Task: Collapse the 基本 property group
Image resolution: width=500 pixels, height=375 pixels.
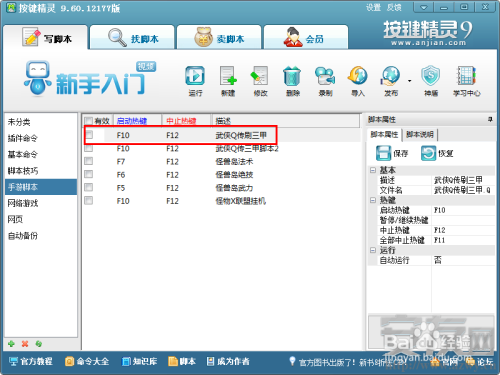Action: click(373, 170)
